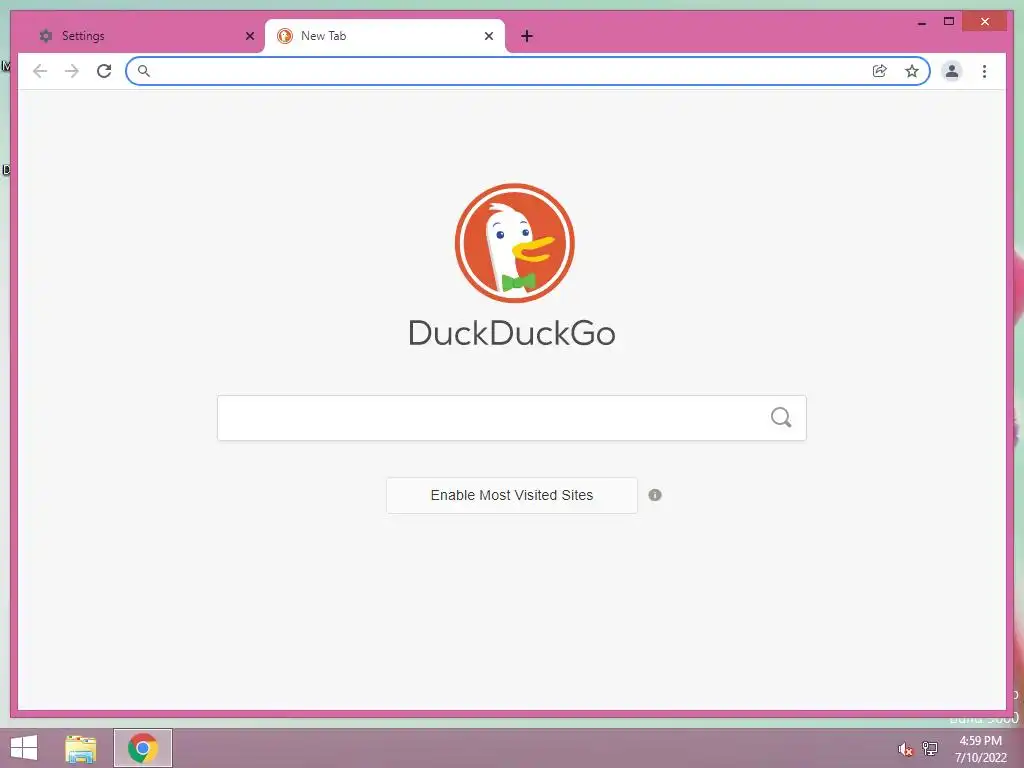
Task: Click the browser back arrow
Action: (x=40, y=71)
